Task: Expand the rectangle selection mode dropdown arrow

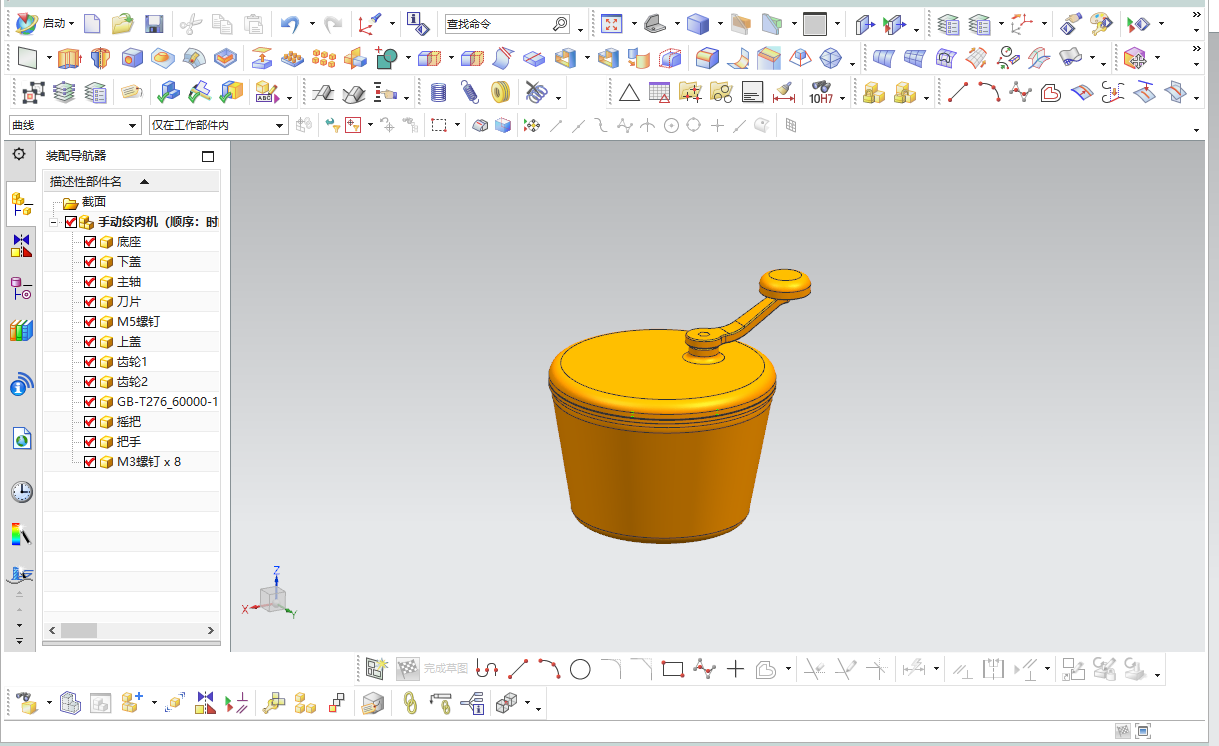Action: point(457,125)
